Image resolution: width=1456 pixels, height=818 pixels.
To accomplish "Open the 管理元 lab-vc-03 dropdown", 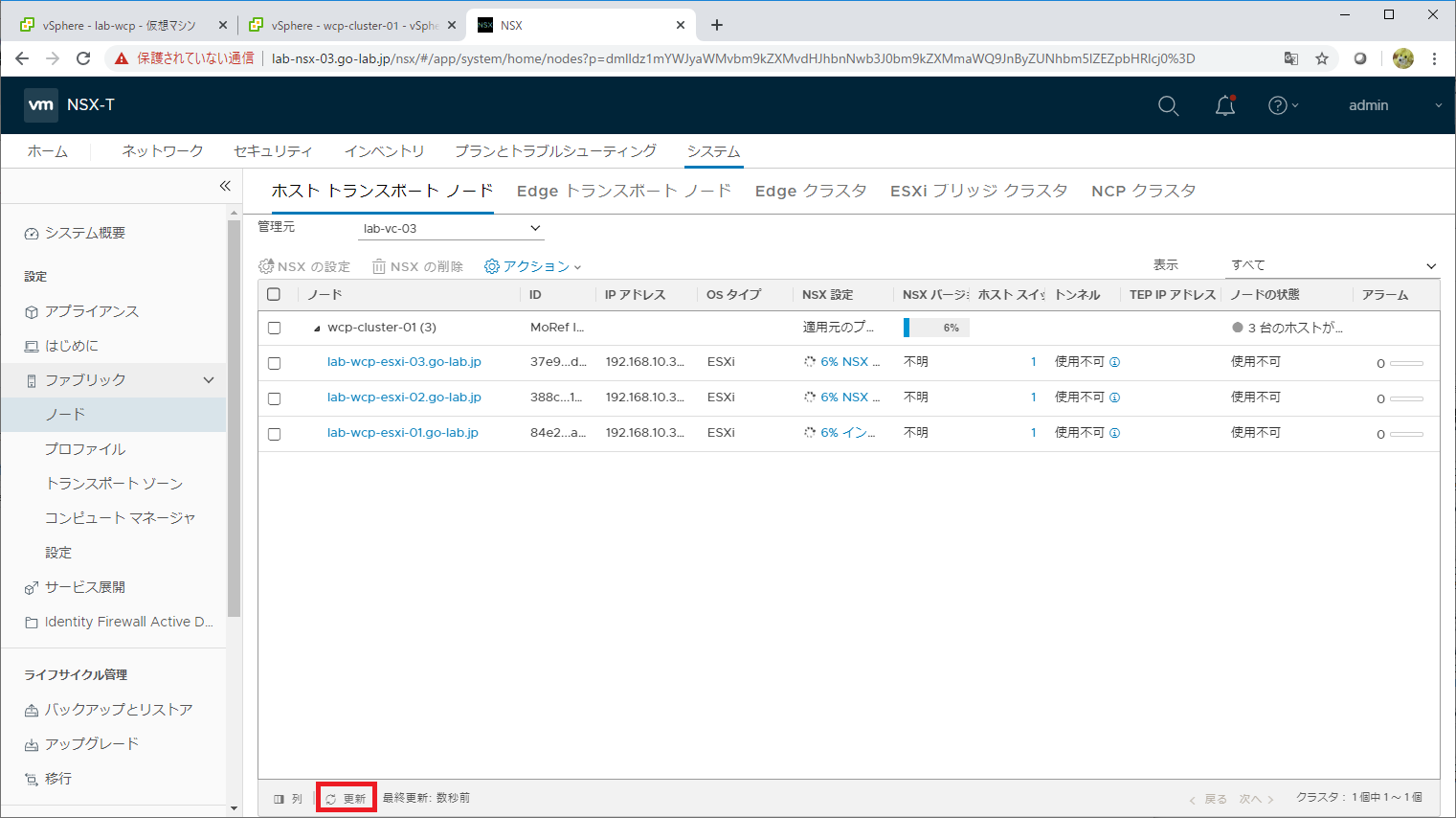I will (x=451, y=228).
